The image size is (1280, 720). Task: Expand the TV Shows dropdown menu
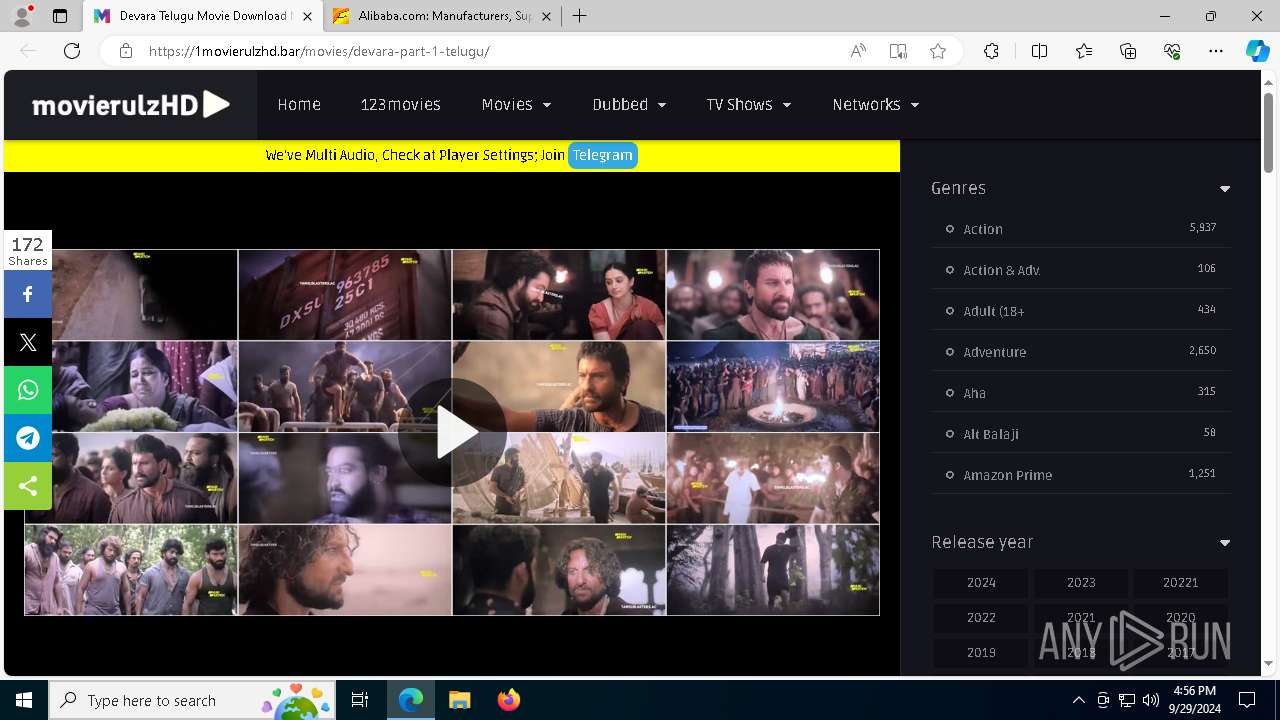coord(748,104)
